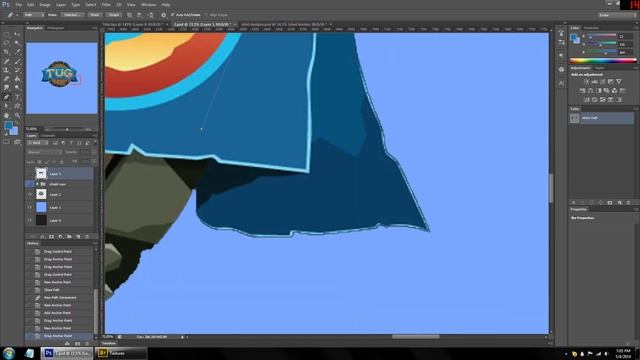Select the Zoom magnifier tool
Image resolution: width=640 pixels, height=360 pixels.
click(x=17, y=116)
